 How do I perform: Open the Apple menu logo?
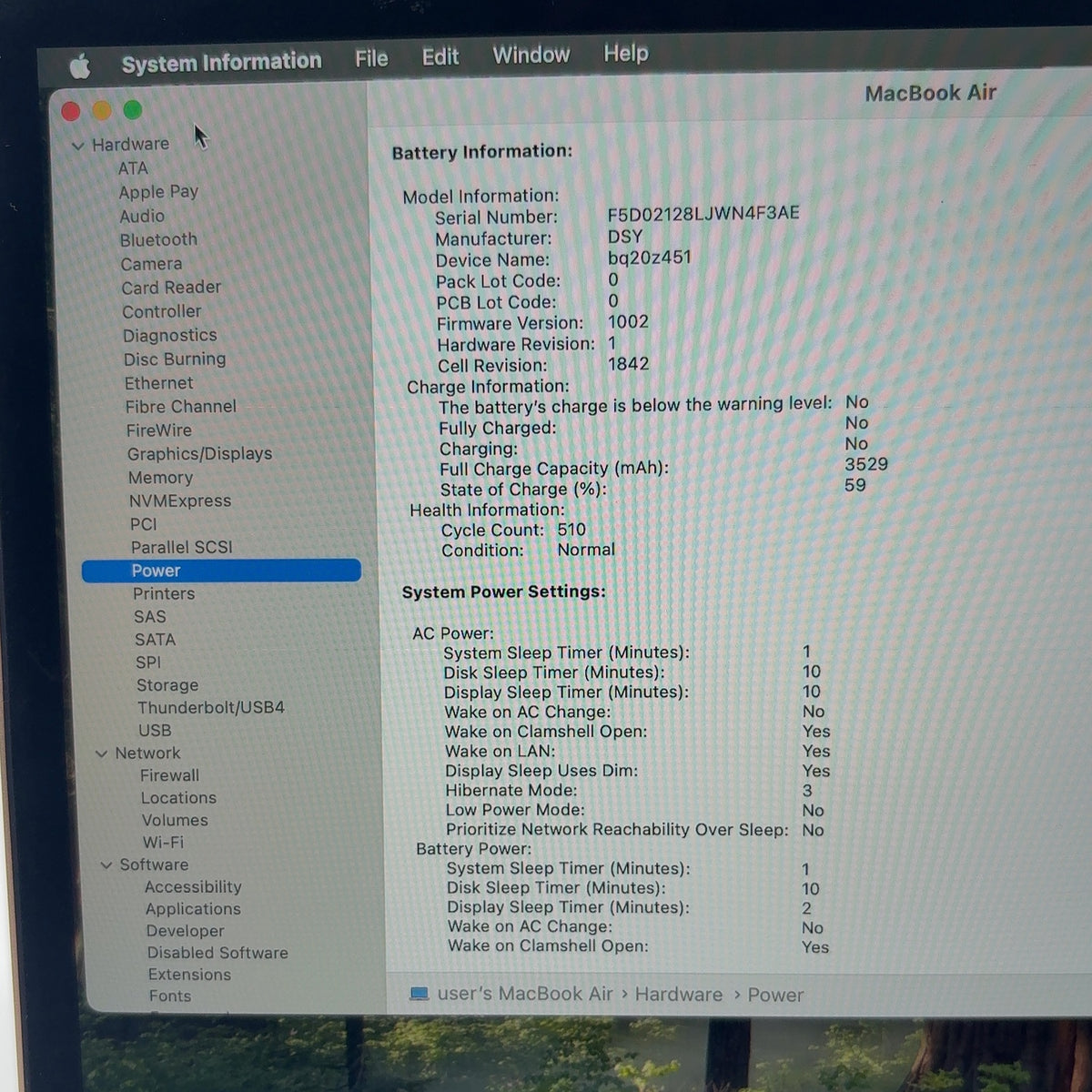(x=80, y=66)
